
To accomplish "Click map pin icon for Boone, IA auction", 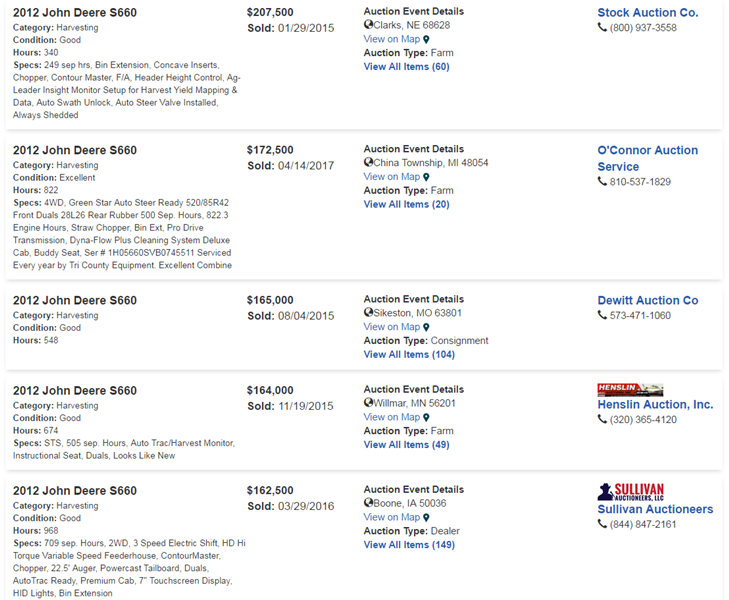I will (426, 517).
